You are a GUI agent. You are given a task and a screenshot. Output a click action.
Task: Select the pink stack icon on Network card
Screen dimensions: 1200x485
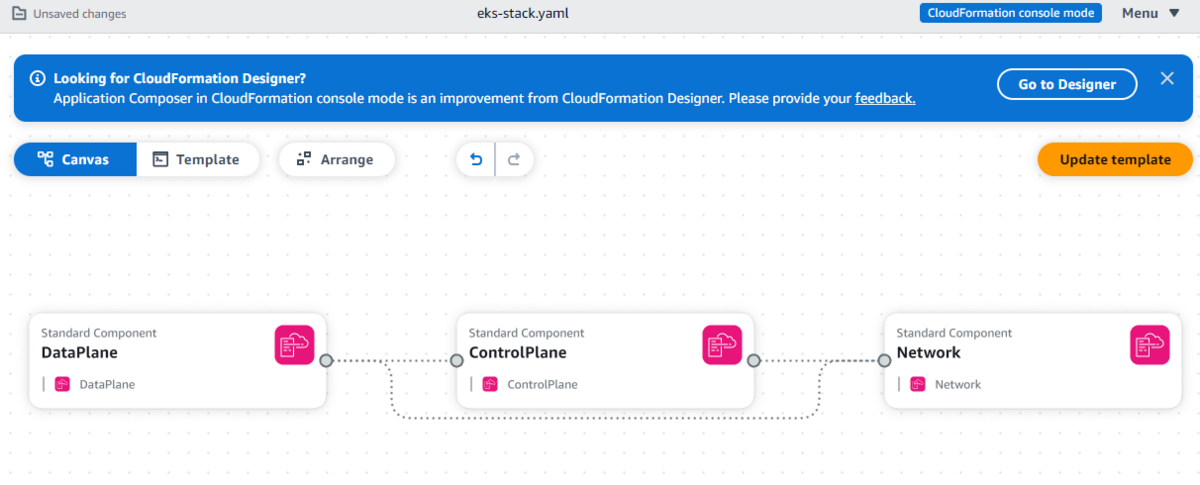(1150, 345)
